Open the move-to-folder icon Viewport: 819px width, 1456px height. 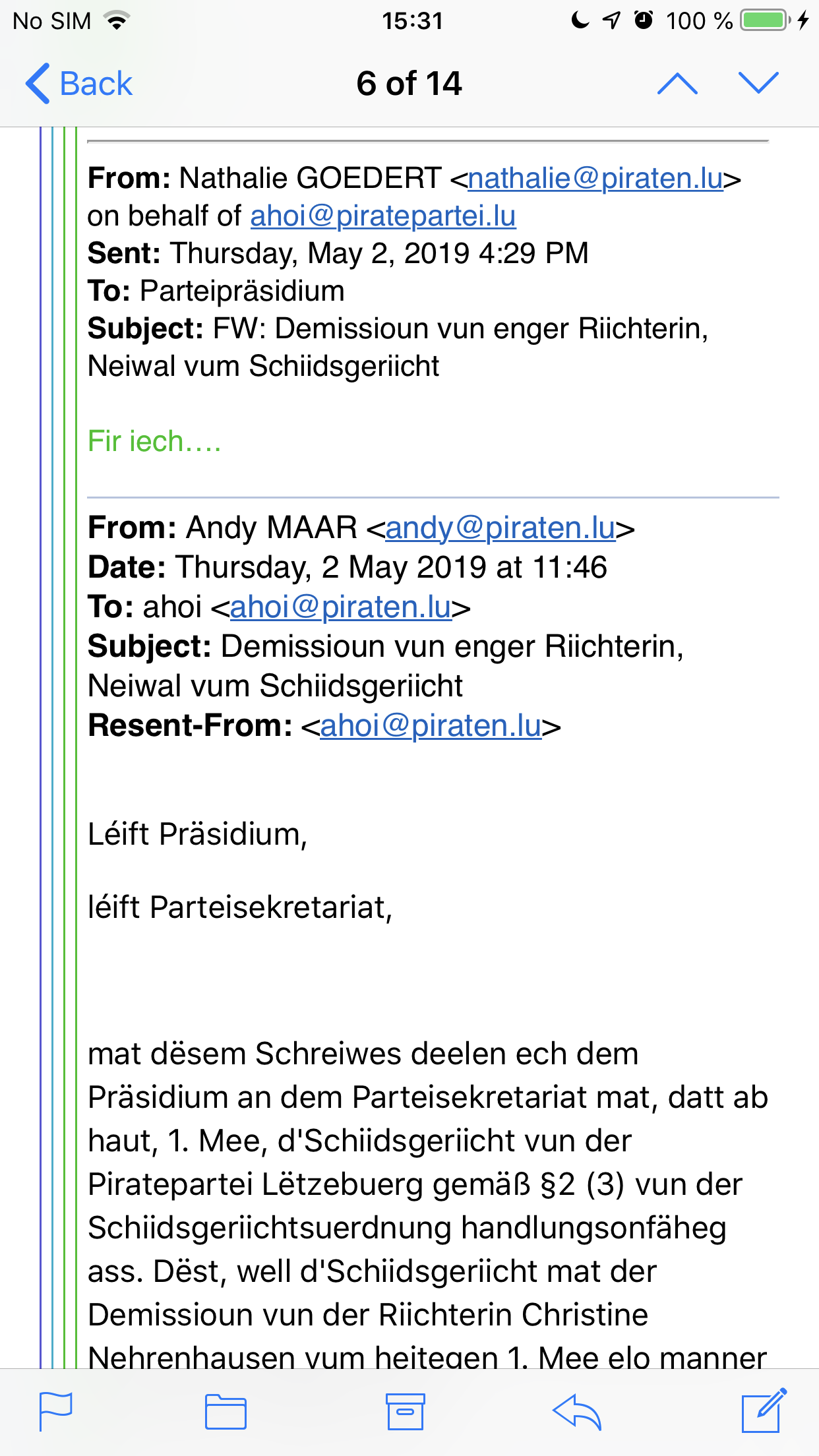226,1412
